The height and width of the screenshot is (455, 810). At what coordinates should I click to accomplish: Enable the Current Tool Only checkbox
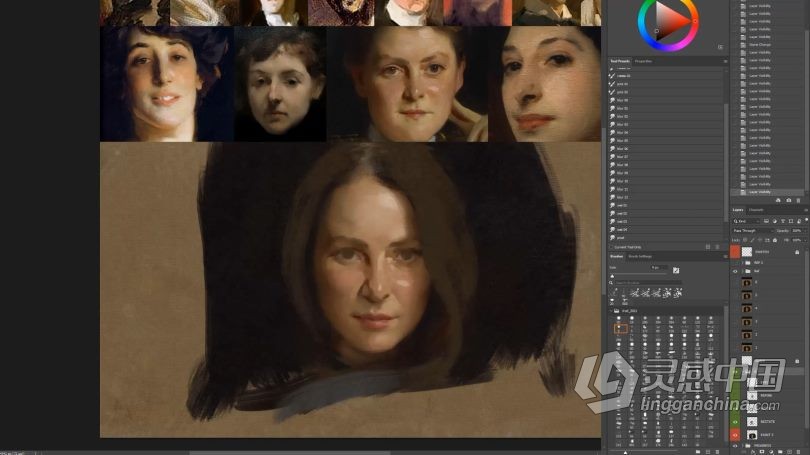point(611,247)
